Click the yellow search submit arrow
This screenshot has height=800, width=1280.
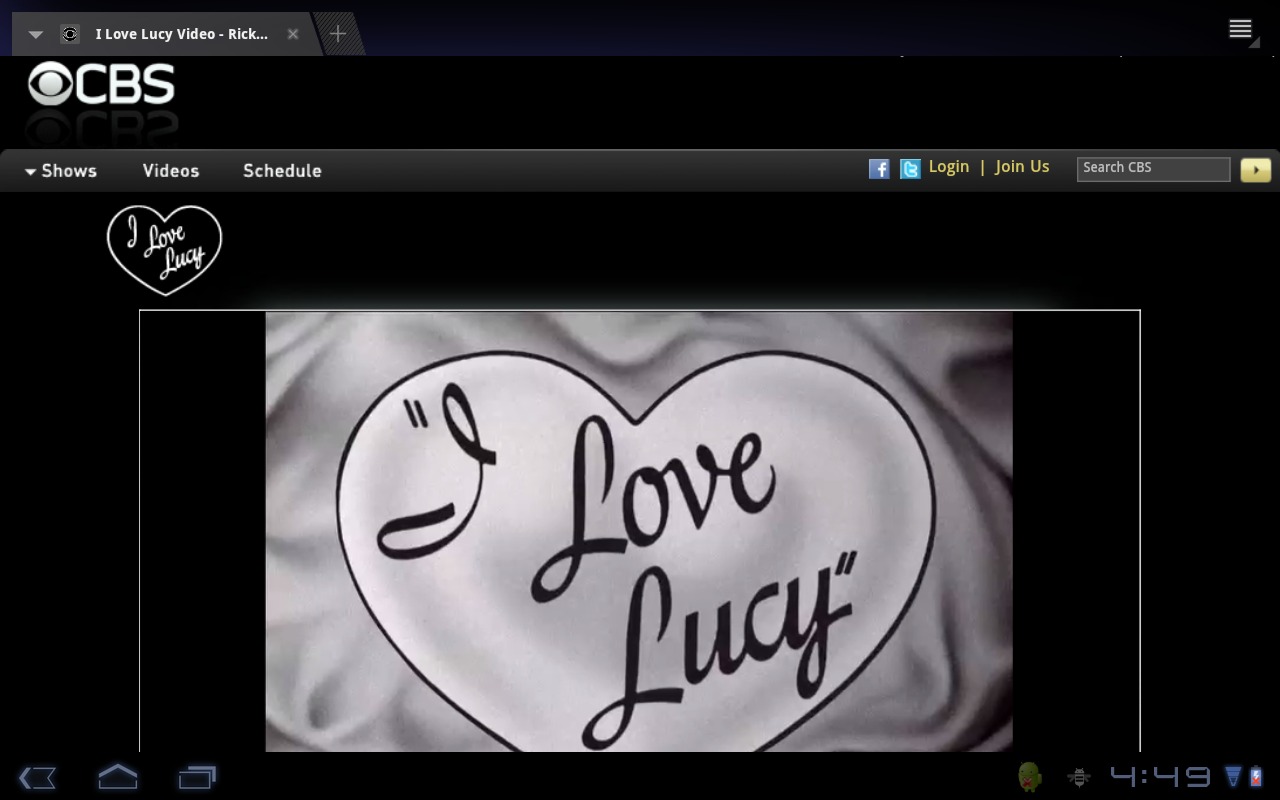pos(1255,170)
